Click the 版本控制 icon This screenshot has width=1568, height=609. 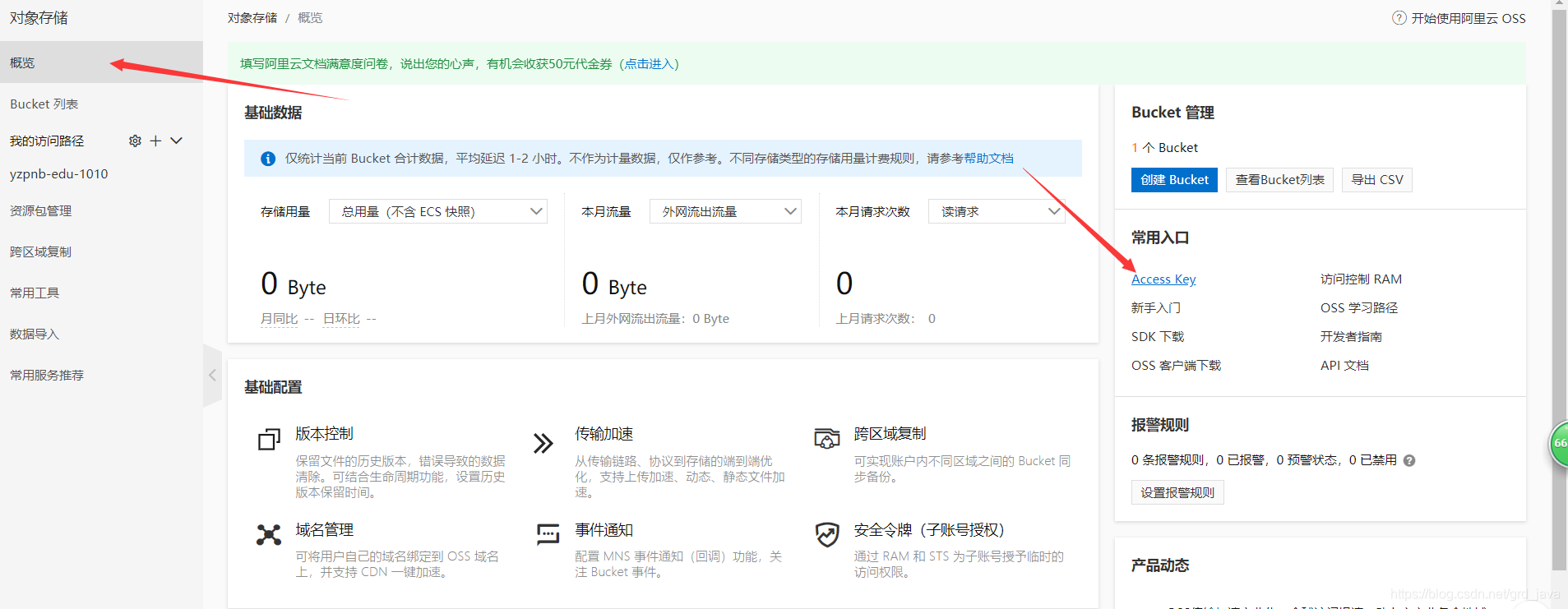coord(269,440)
